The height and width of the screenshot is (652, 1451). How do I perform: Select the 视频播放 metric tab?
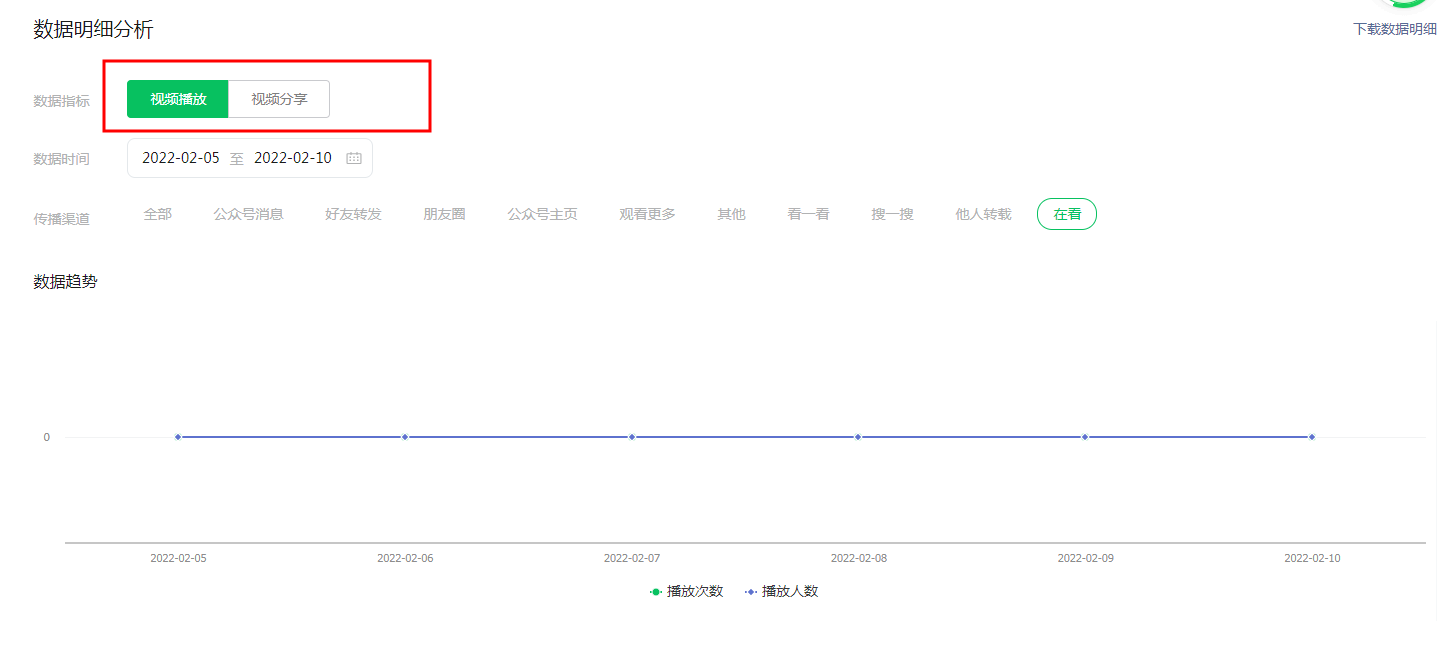click(x=178, y=99)
